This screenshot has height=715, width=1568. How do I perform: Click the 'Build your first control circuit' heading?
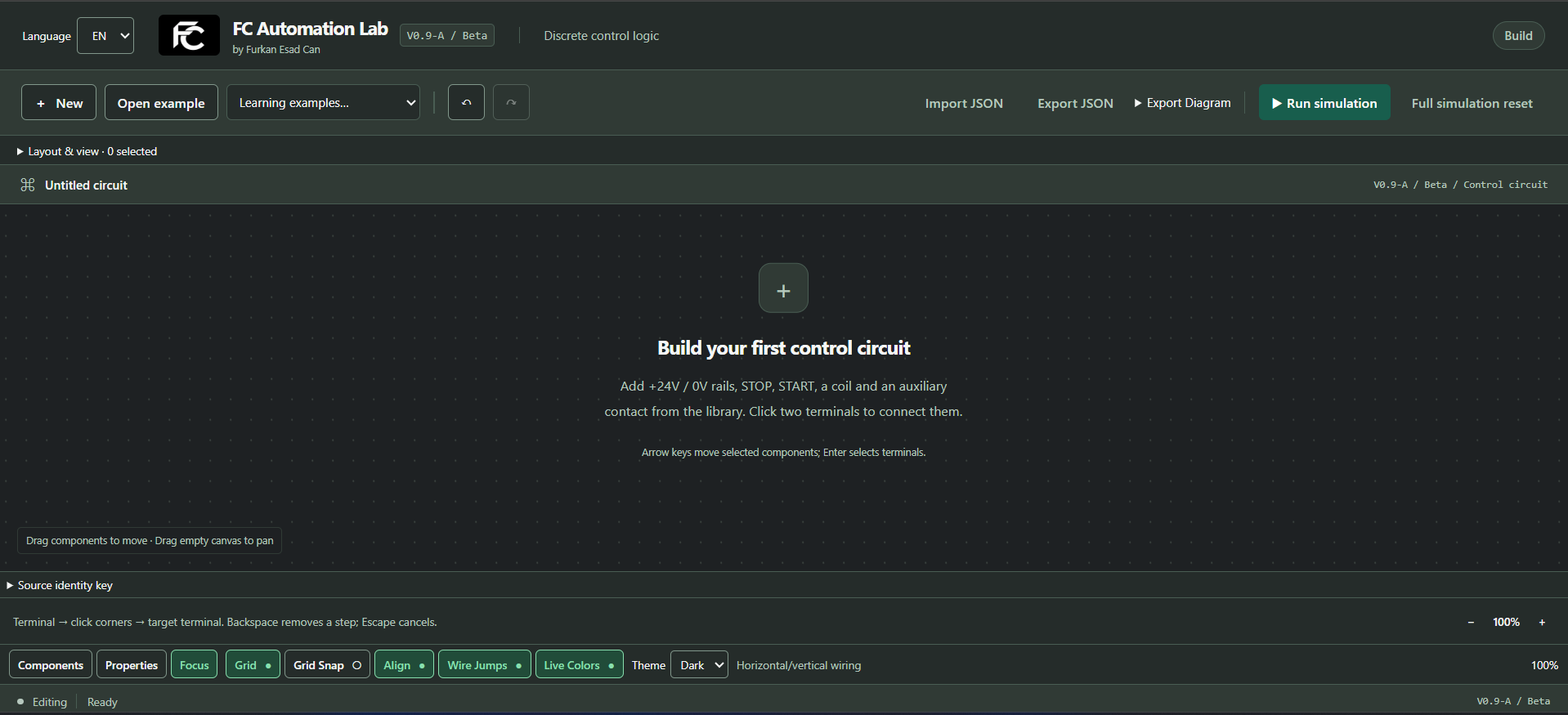(783, 348)
